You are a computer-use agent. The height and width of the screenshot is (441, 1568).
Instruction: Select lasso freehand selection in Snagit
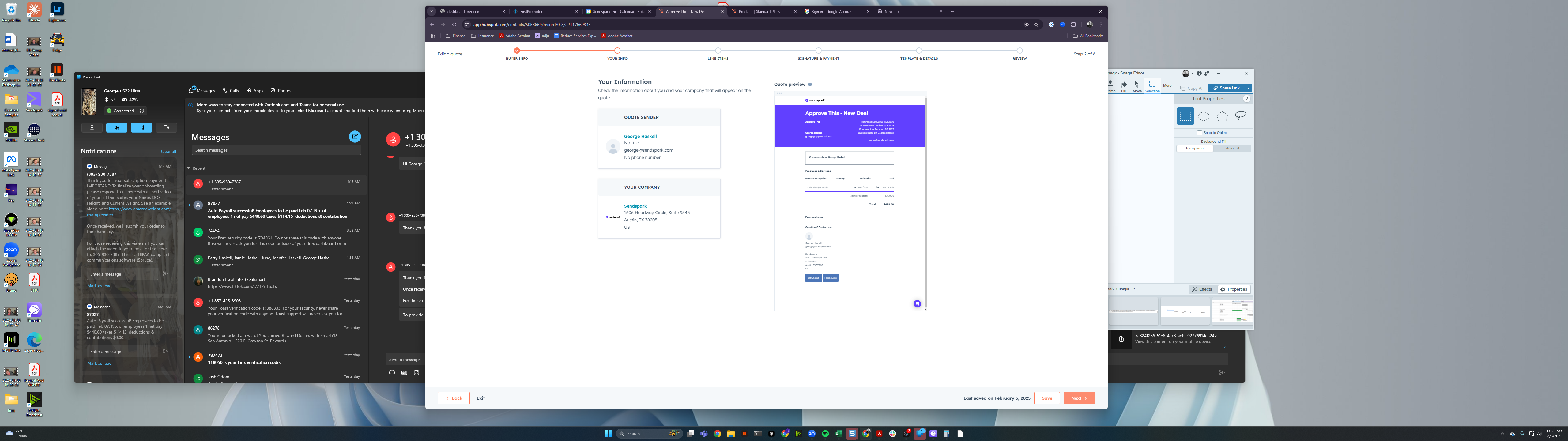tap(1241, 116)
